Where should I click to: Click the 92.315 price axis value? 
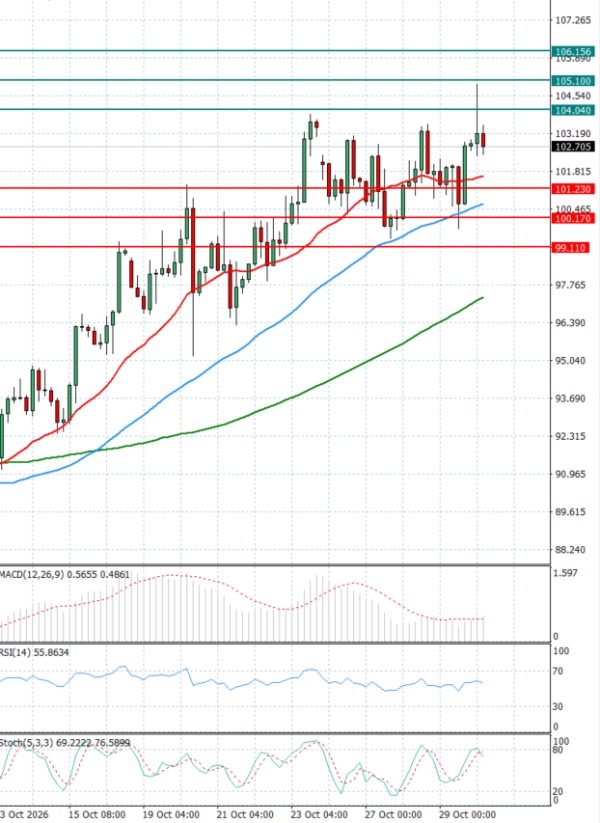click(570, 436)
